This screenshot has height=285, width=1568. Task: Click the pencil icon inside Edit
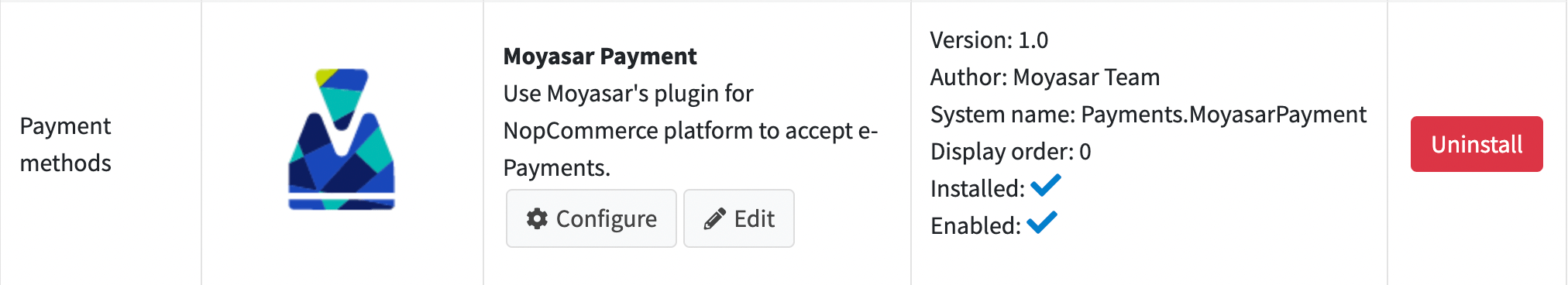click(x=715, y=219)
